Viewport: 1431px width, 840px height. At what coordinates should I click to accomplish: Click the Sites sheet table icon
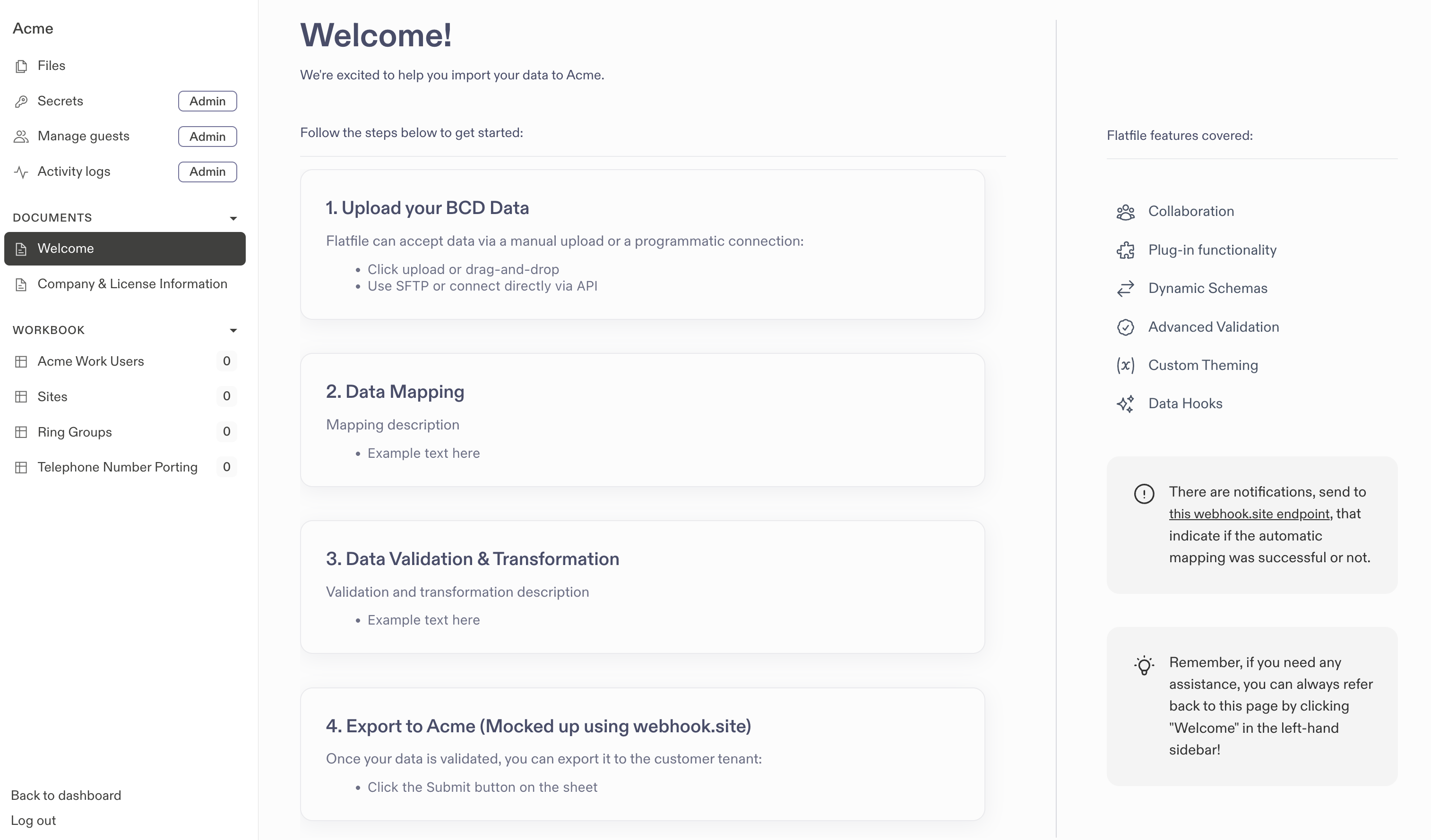(21, 397)
